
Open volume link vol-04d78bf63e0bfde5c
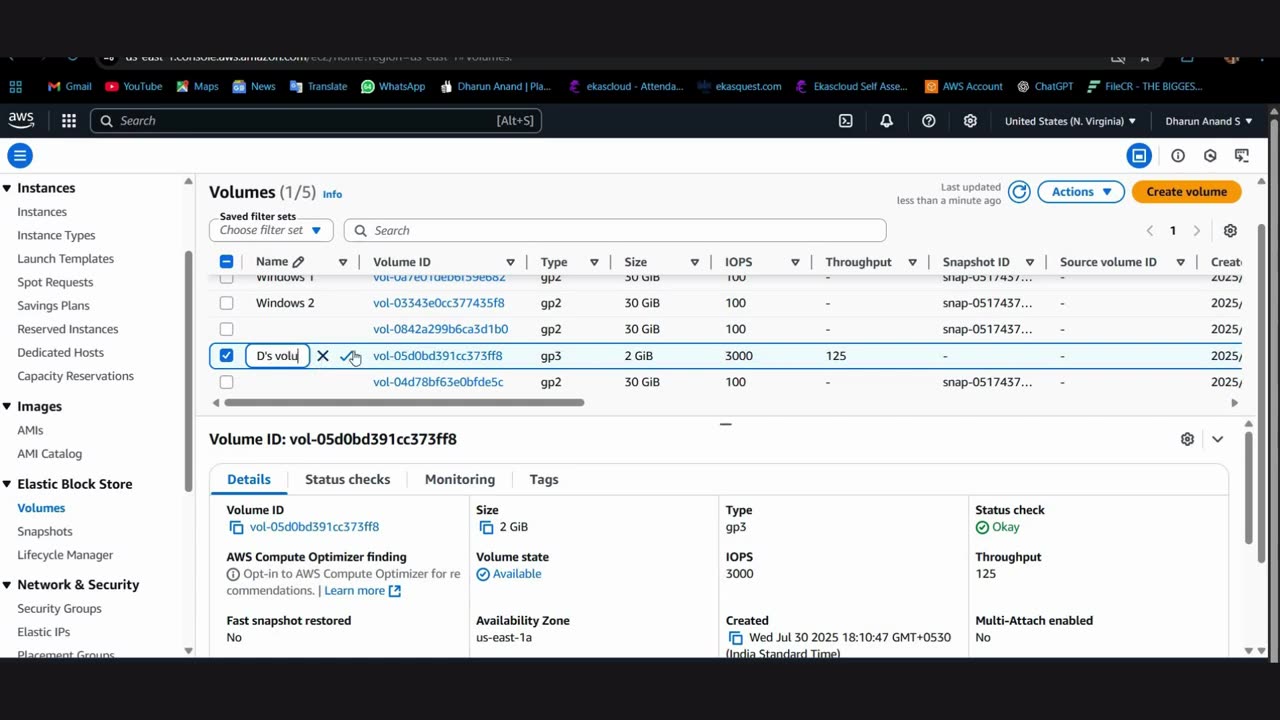click(x=438, y=382)
